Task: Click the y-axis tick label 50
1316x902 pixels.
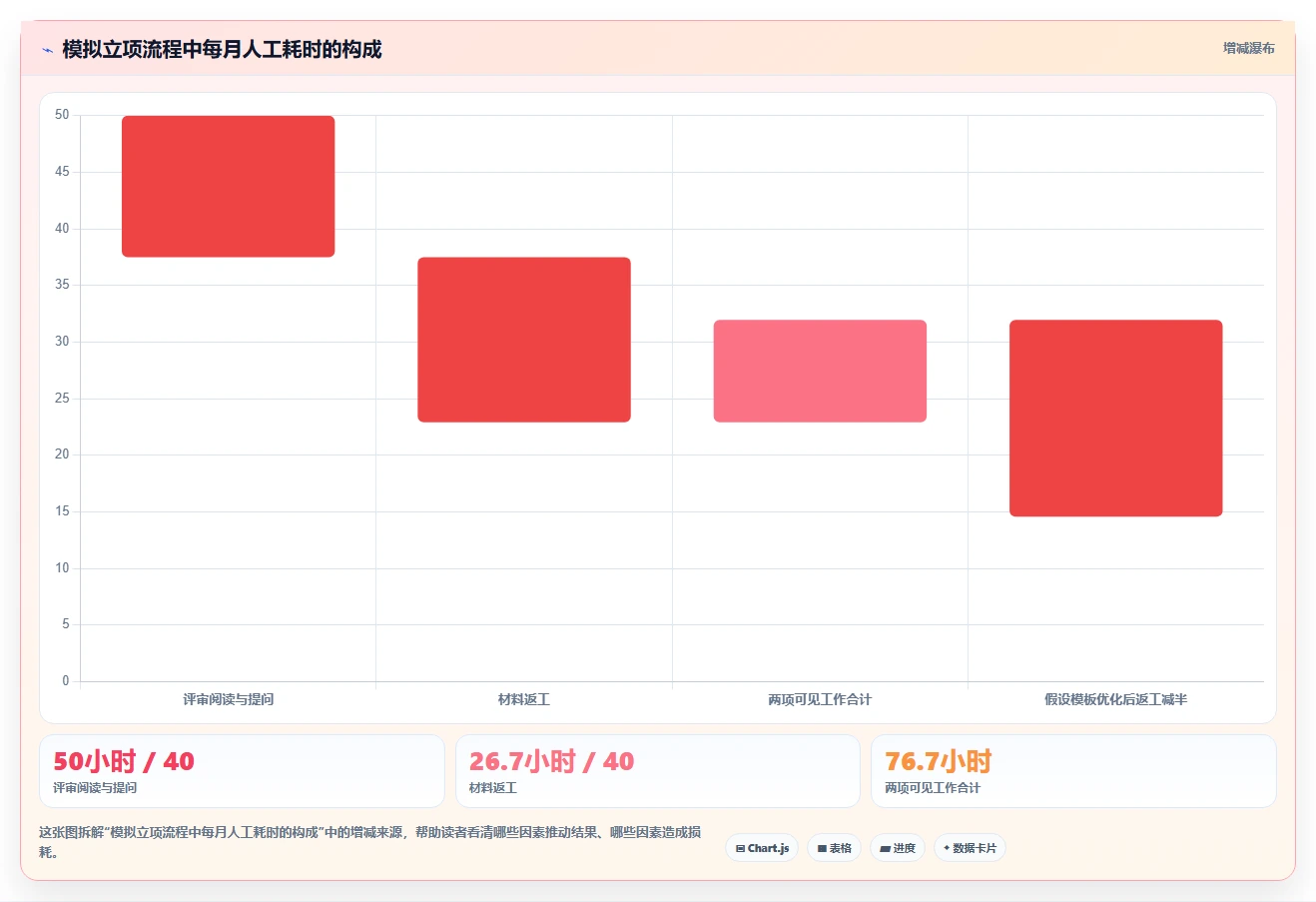Action: 62,115
